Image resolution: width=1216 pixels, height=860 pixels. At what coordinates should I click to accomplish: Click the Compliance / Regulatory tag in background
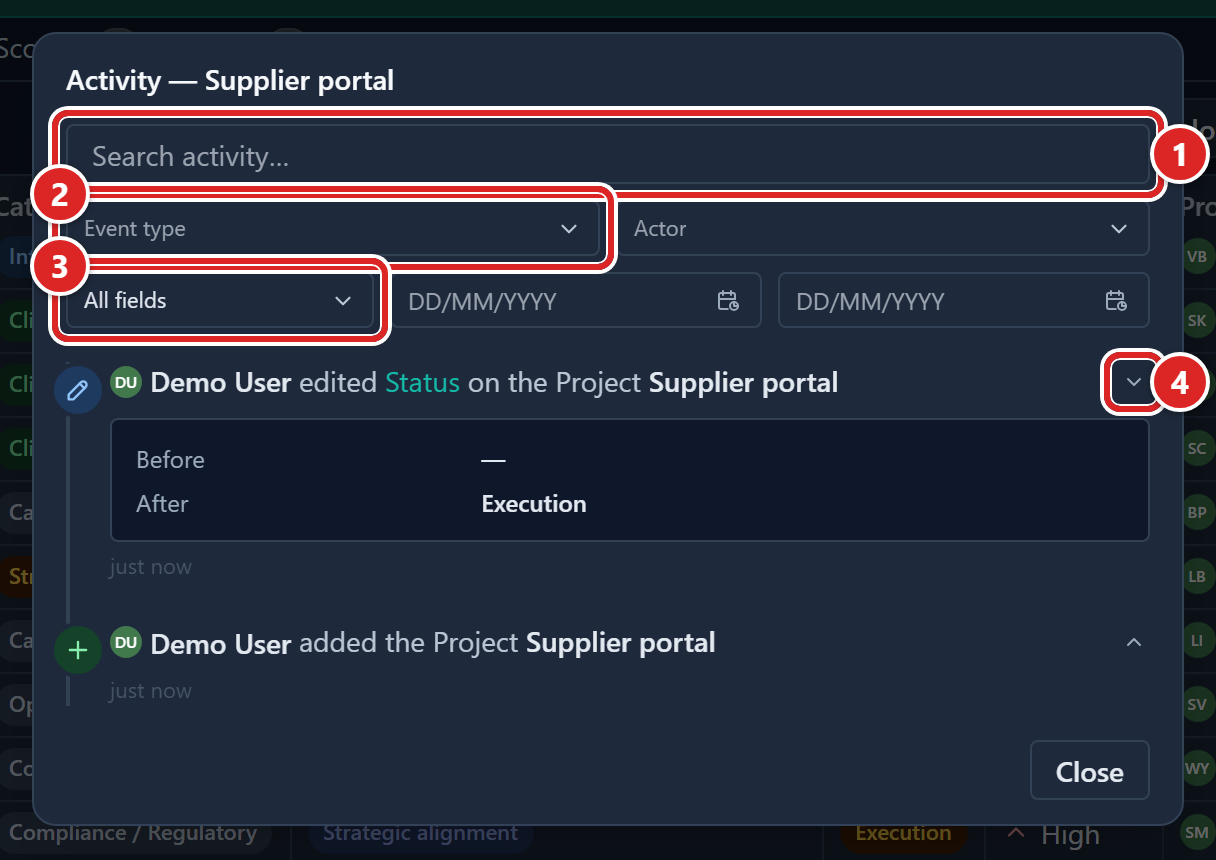[x=134, y=833]
